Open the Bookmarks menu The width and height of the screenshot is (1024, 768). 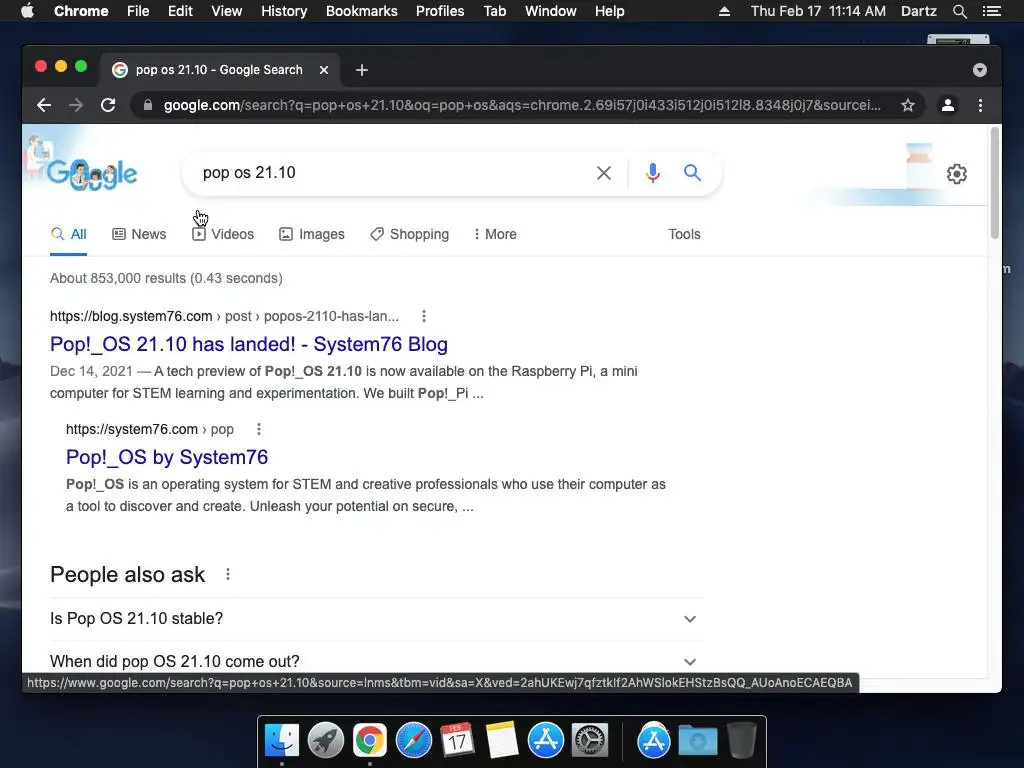(362, 11)
